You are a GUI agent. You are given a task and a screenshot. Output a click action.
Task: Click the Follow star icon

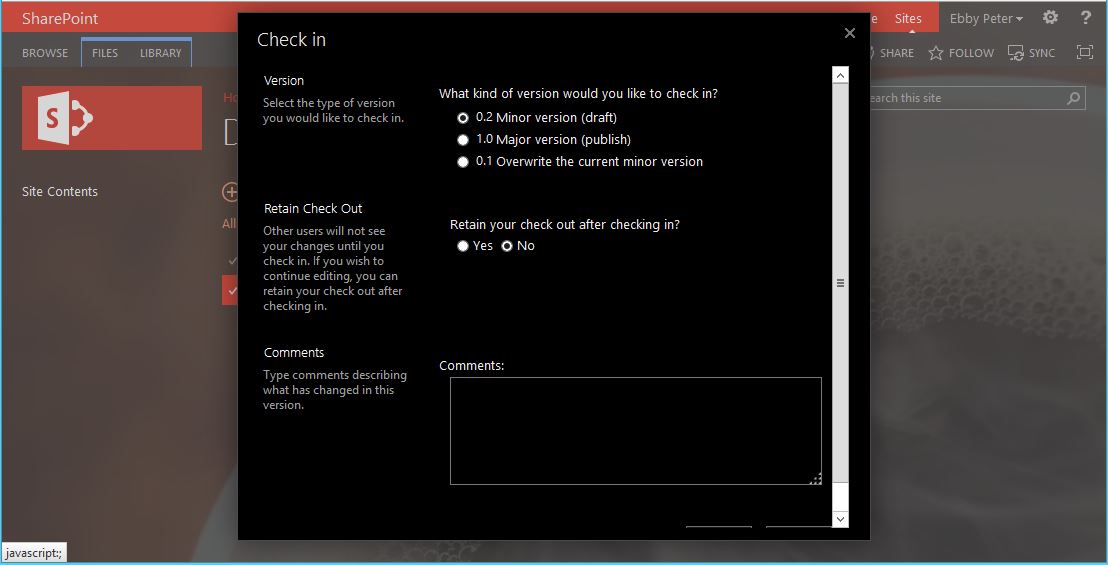coord(936,53)
